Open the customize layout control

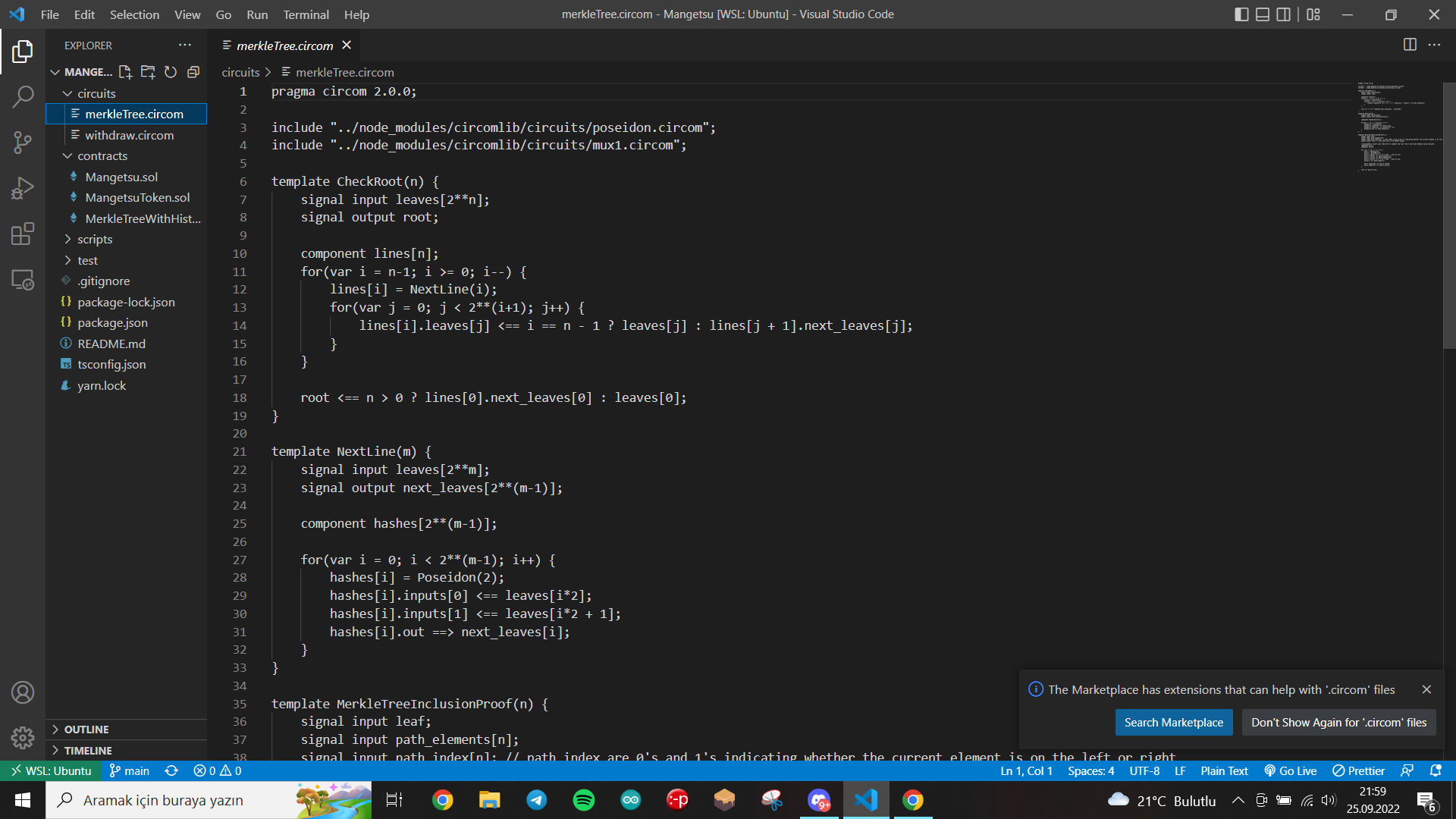coord(1313,14)
